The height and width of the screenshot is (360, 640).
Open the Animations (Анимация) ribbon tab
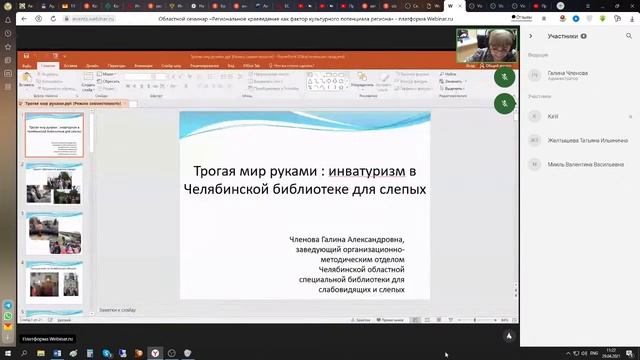143,66
